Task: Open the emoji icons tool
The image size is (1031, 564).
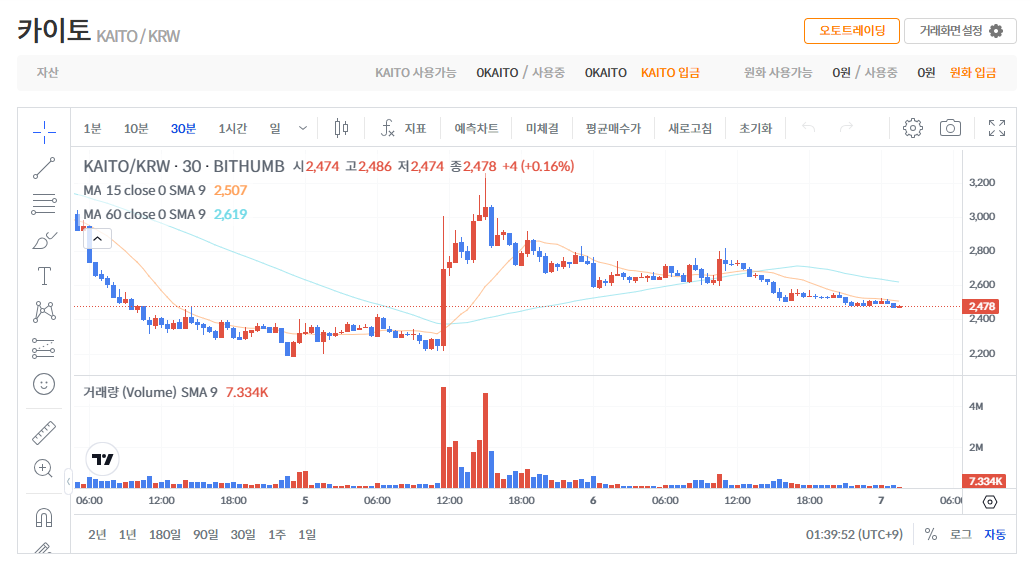Action: [x=44, y=384]
